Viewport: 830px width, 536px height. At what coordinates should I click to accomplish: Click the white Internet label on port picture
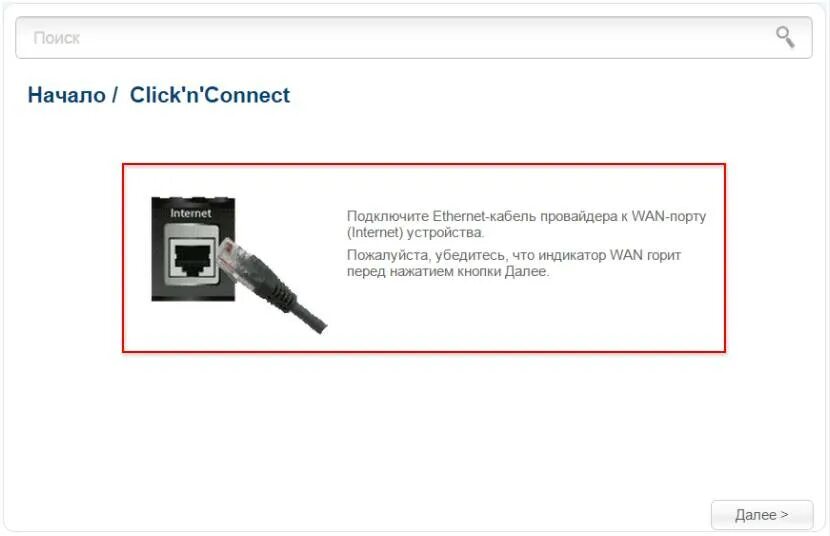click(191, 213)
